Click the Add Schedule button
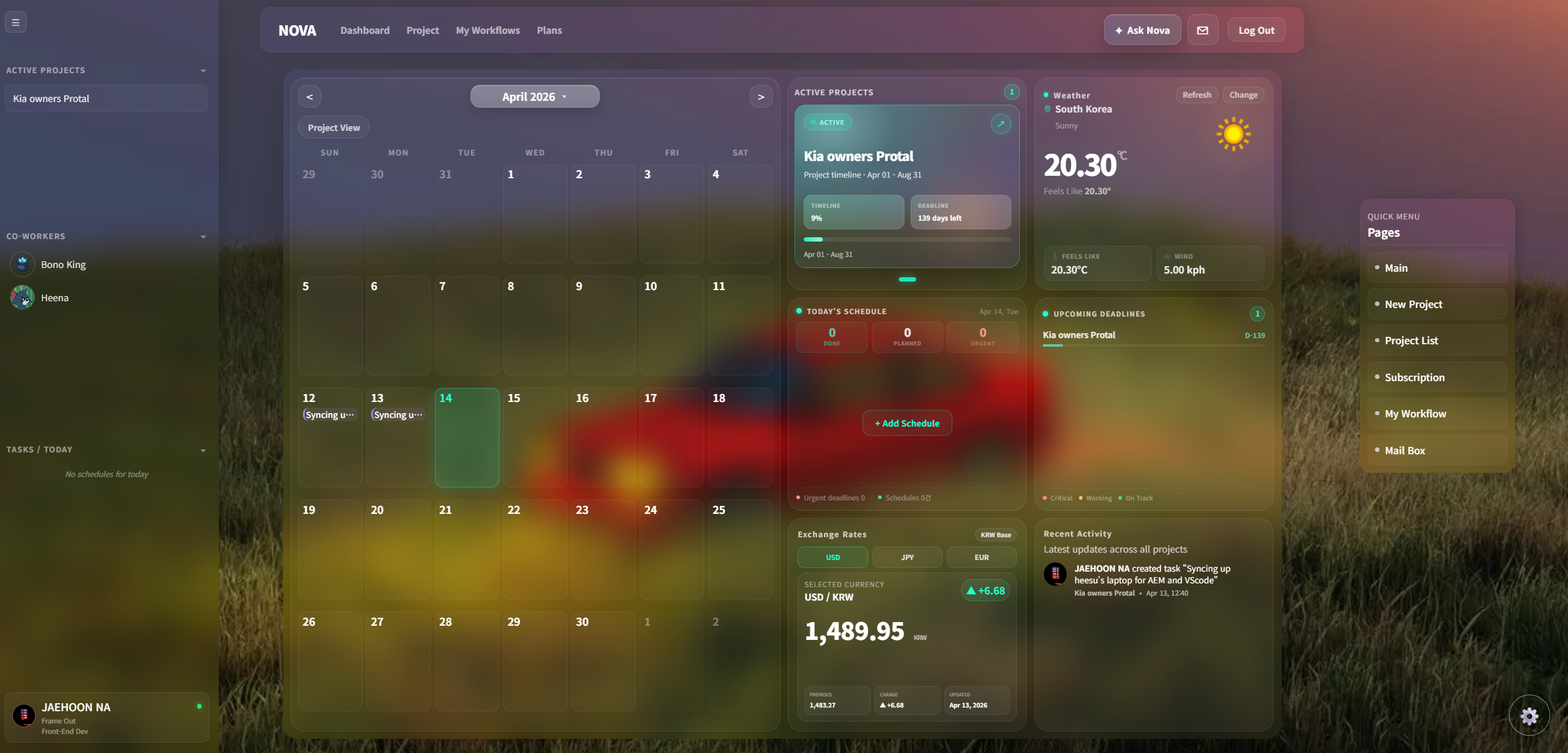 pos(907,423)
